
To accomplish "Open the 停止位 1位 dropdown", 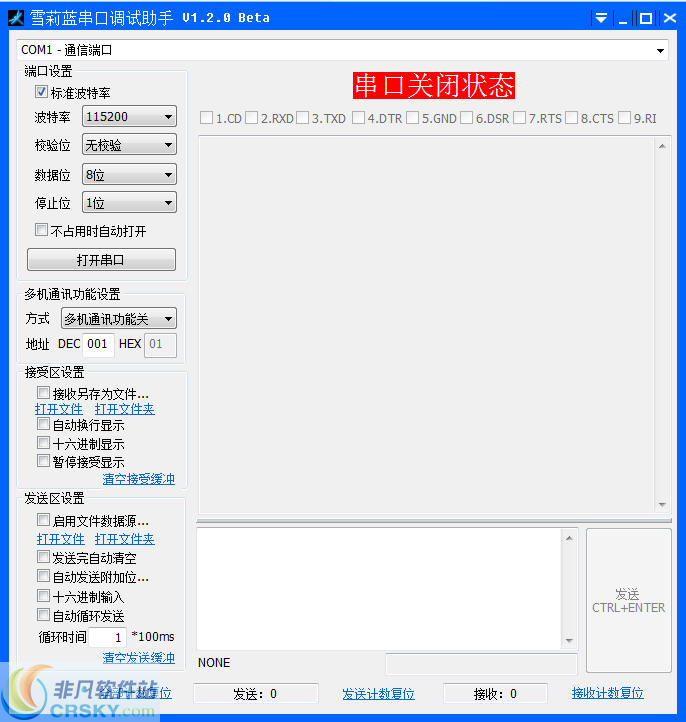I will (129, 203).
